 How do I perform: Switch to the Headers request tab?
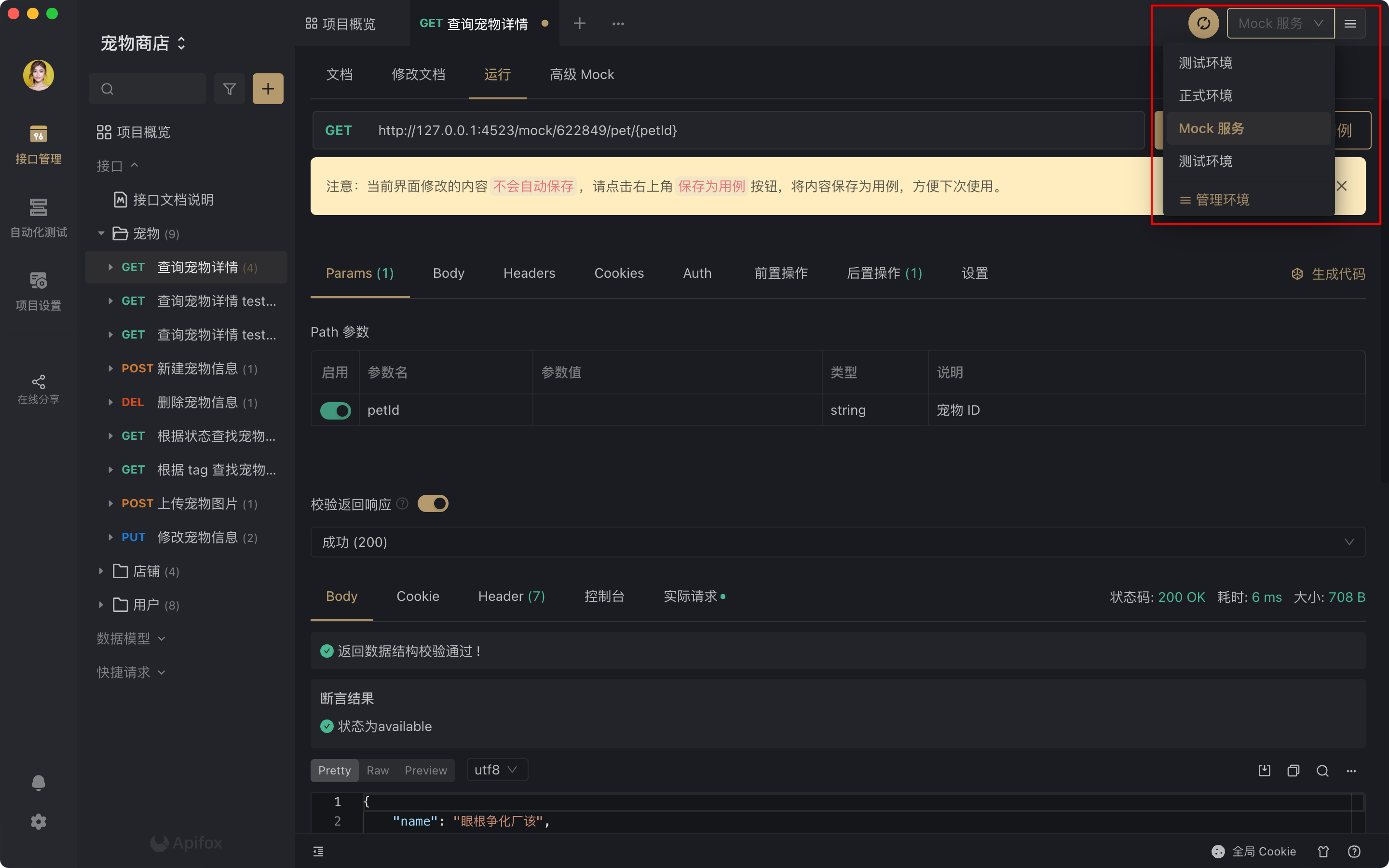[x=529, y=273]
